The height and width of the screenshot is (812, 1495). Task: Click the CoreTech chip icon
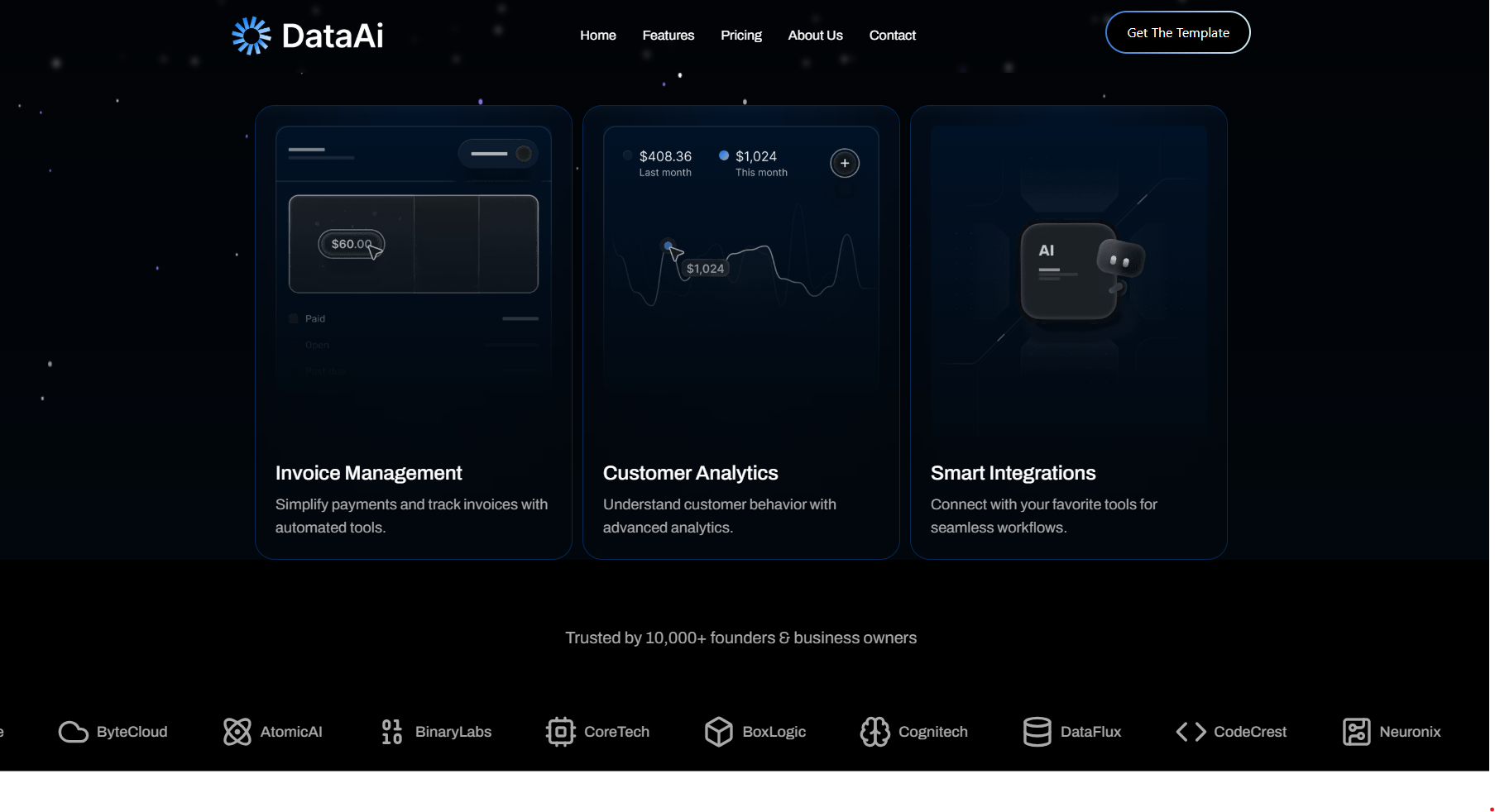click(x=560, y=731)
